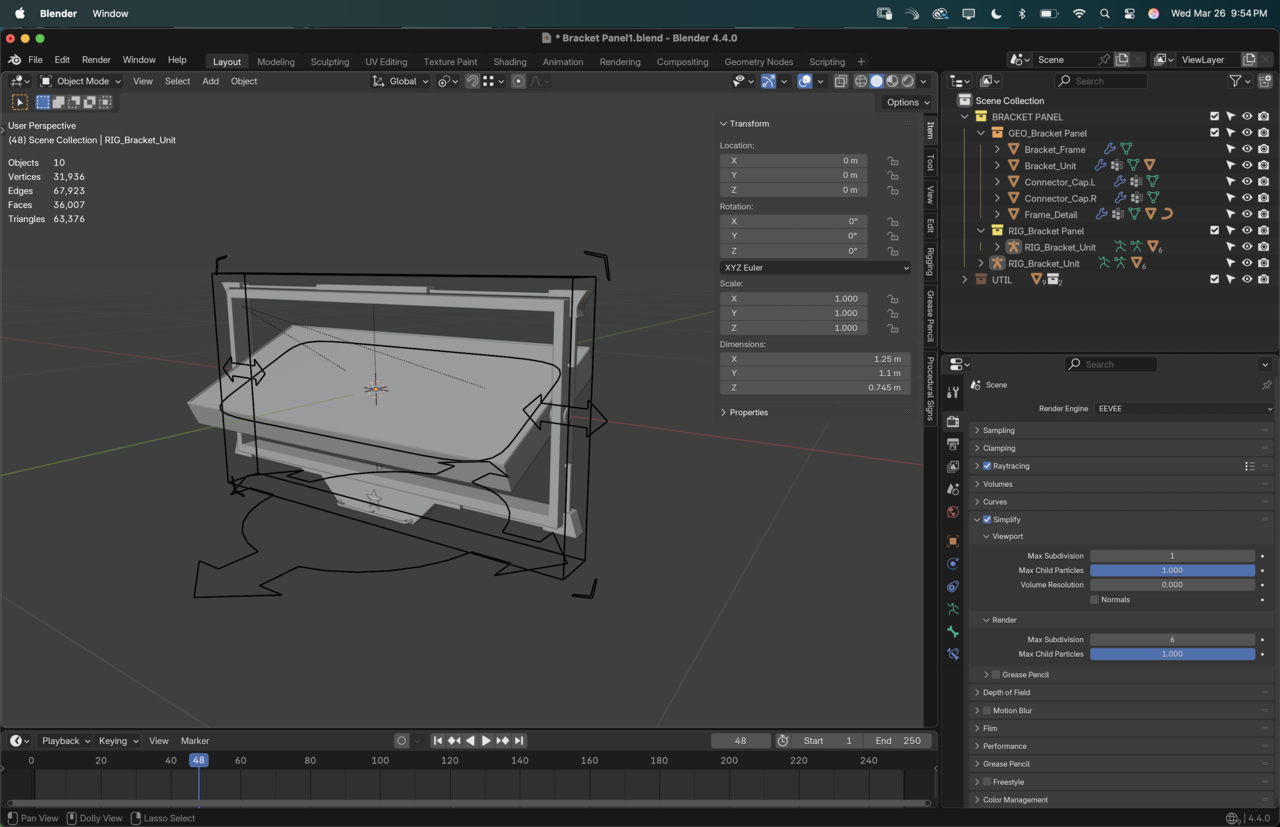Toggle proportional editing in viewport header
The height and width of the screenshot is (827, 1280).
518,81
